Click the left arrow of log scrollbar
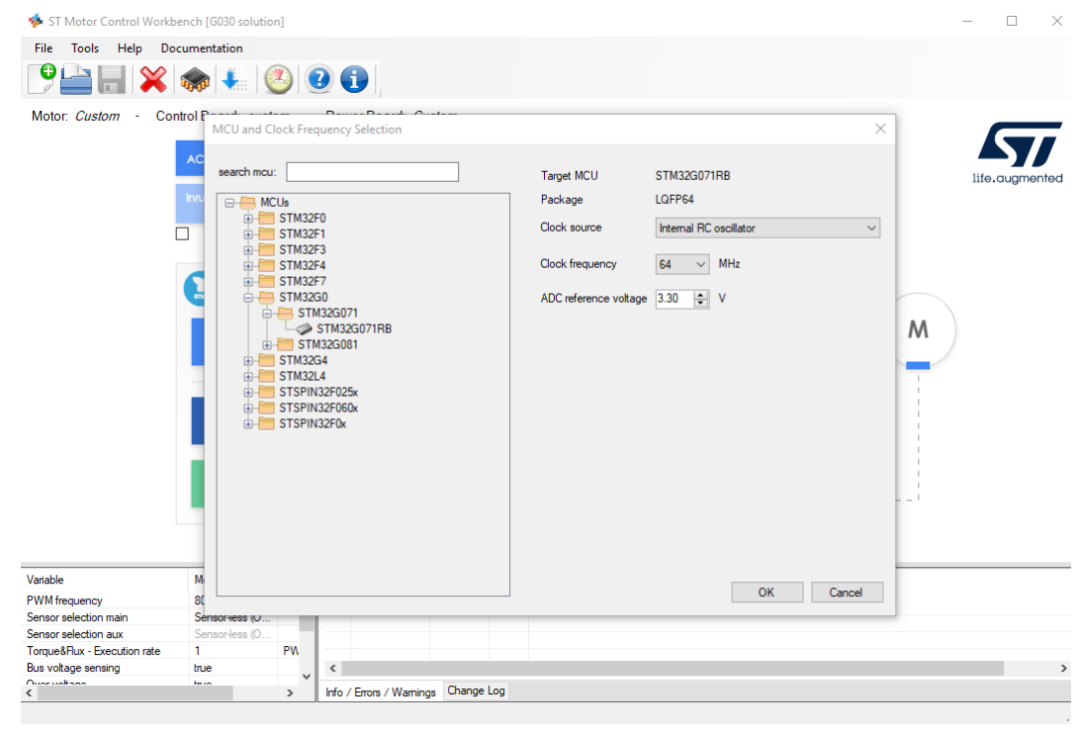1080x736 pixels. tap(333, 669)
